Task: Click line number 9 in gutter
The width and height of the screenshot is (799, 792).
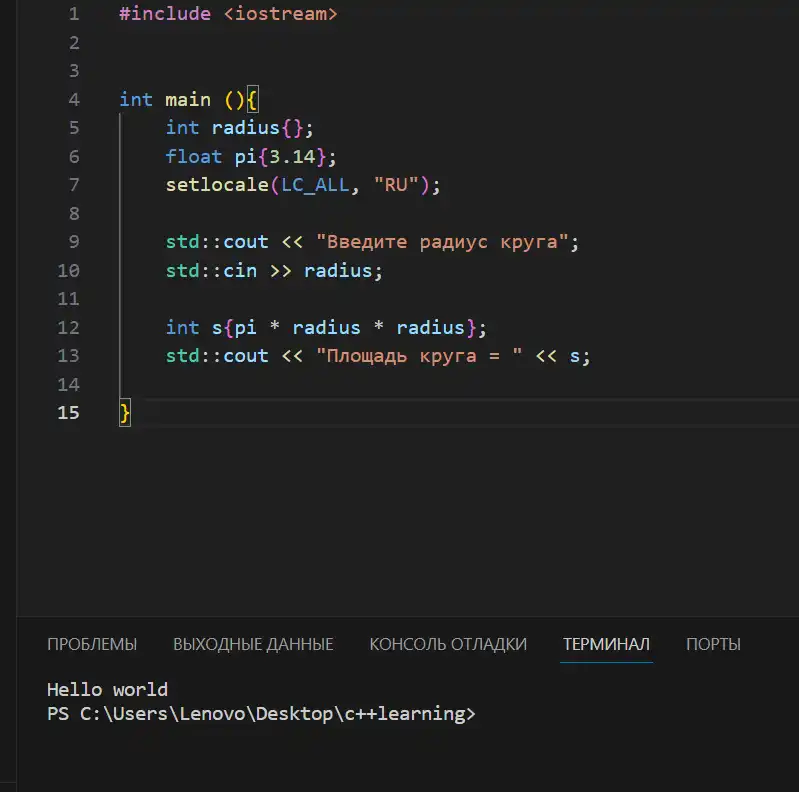Action: click(74, 242)
